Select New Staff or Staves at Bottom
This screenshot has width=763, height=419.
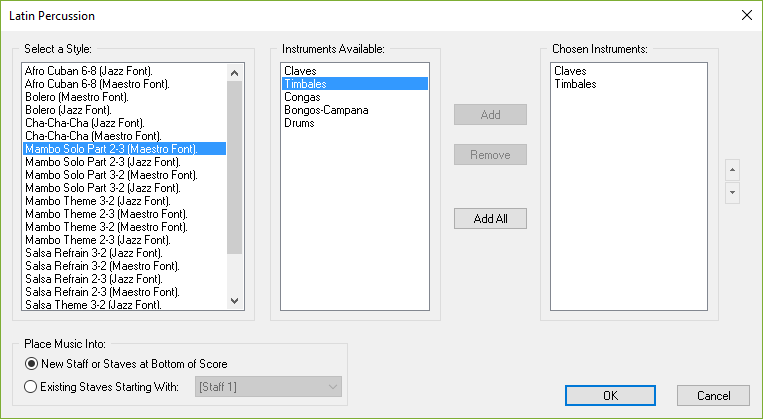click(126, 364)
